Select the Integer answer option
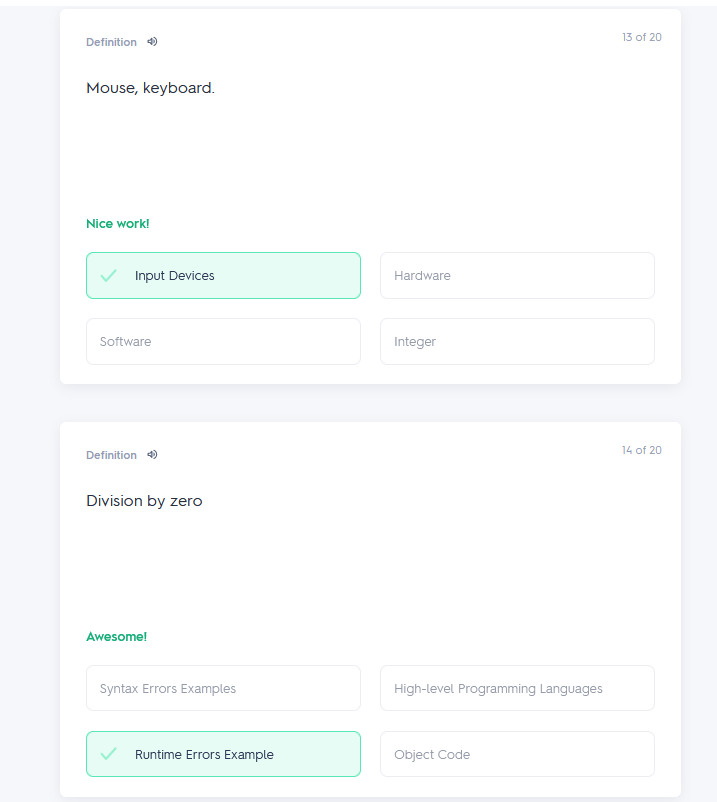 (518, 342)
